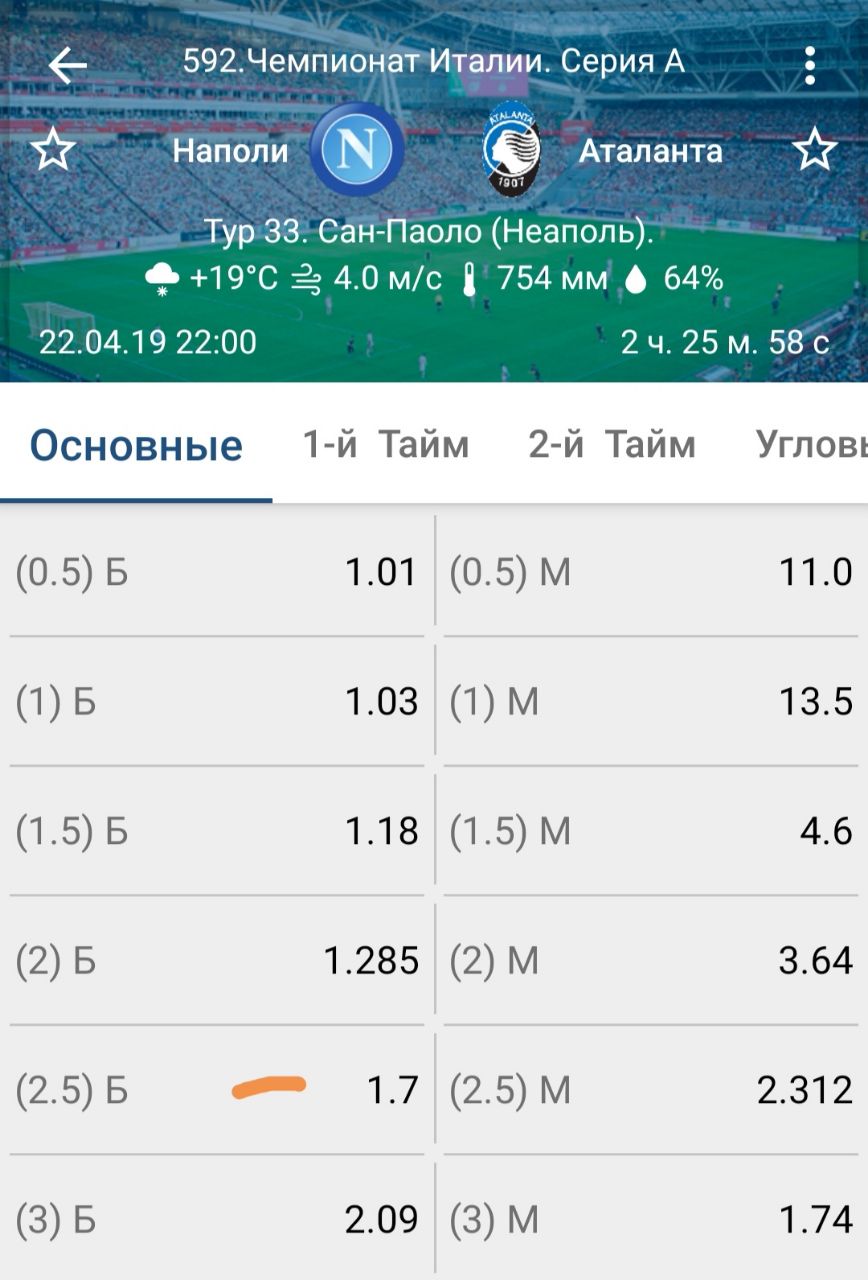Image resolution: width=868 pixels, height=1280 pixels.
Task: Tap the pressure thermometer icon
Action: coord(469,280)
